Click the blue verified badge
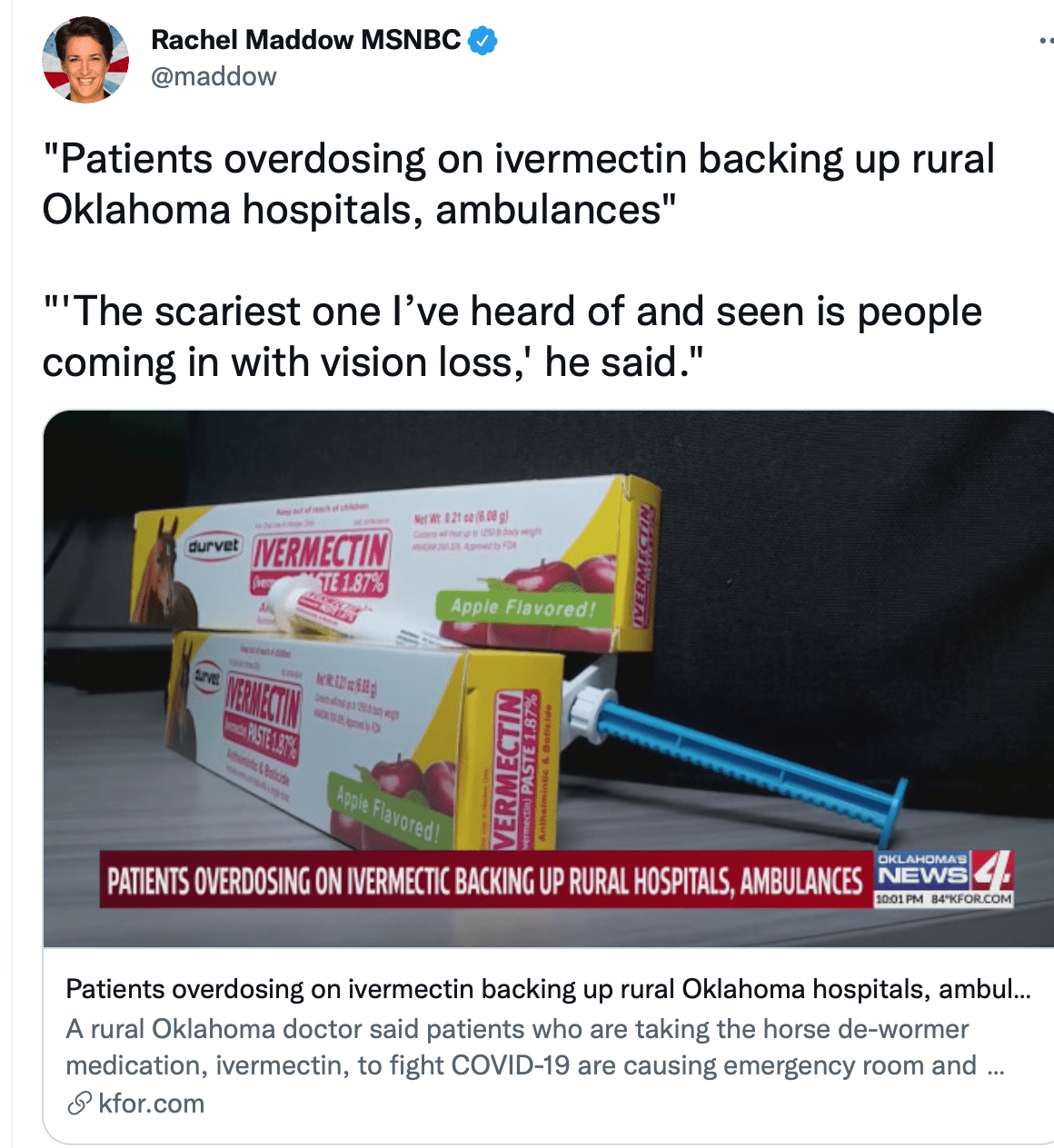Viewport: 1054px width, 1148px height. tap(482, 40)
